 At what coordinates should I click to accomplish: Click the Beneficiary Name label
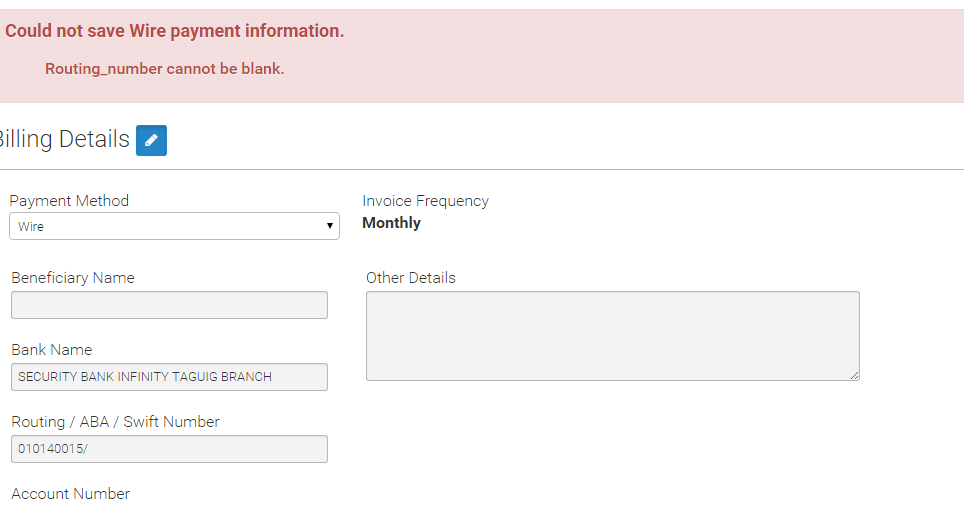point(73,278)
